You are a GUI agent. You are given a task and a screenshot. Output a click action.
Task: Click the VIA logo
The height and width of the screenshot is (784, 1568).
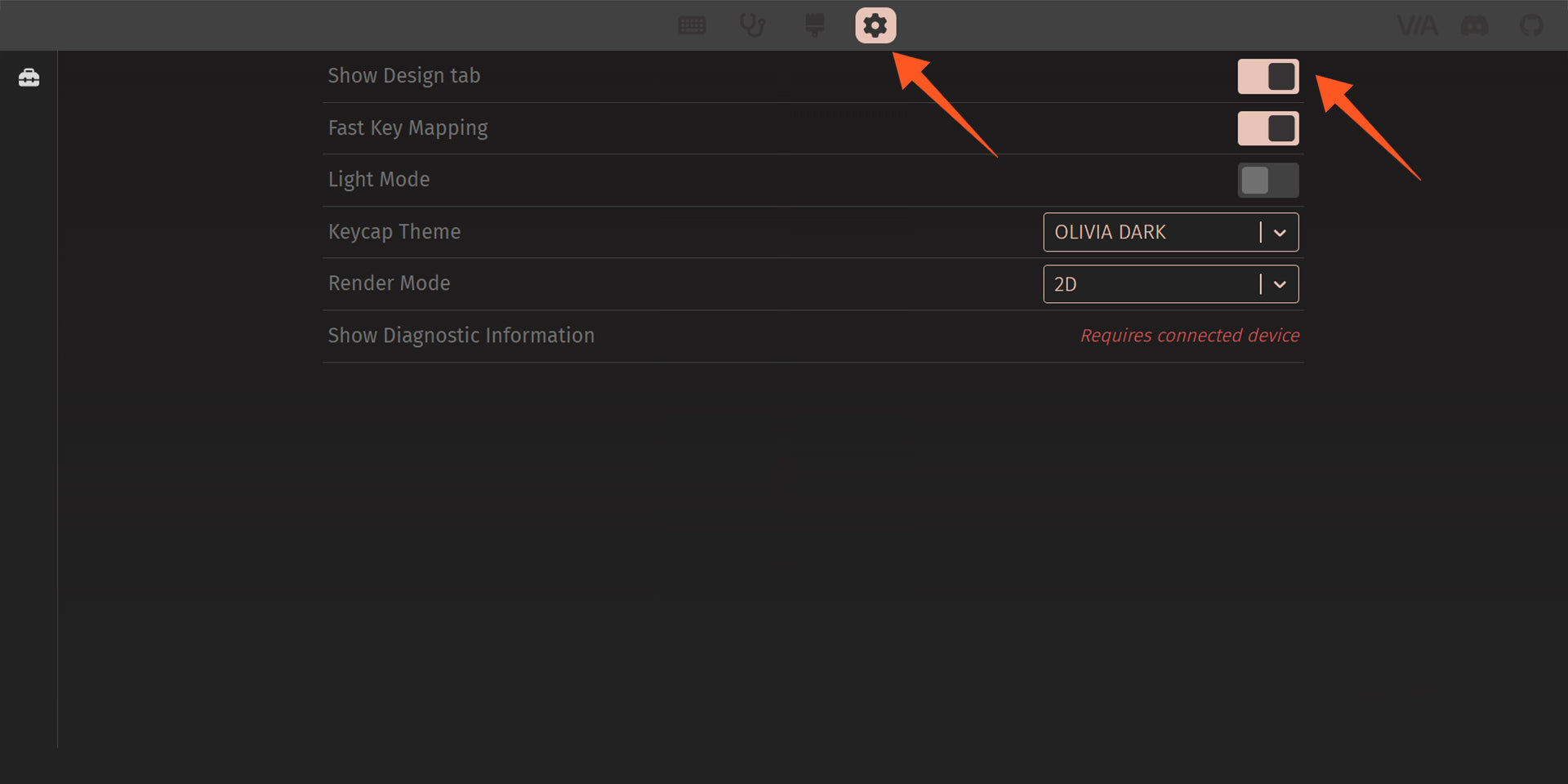1417,25
